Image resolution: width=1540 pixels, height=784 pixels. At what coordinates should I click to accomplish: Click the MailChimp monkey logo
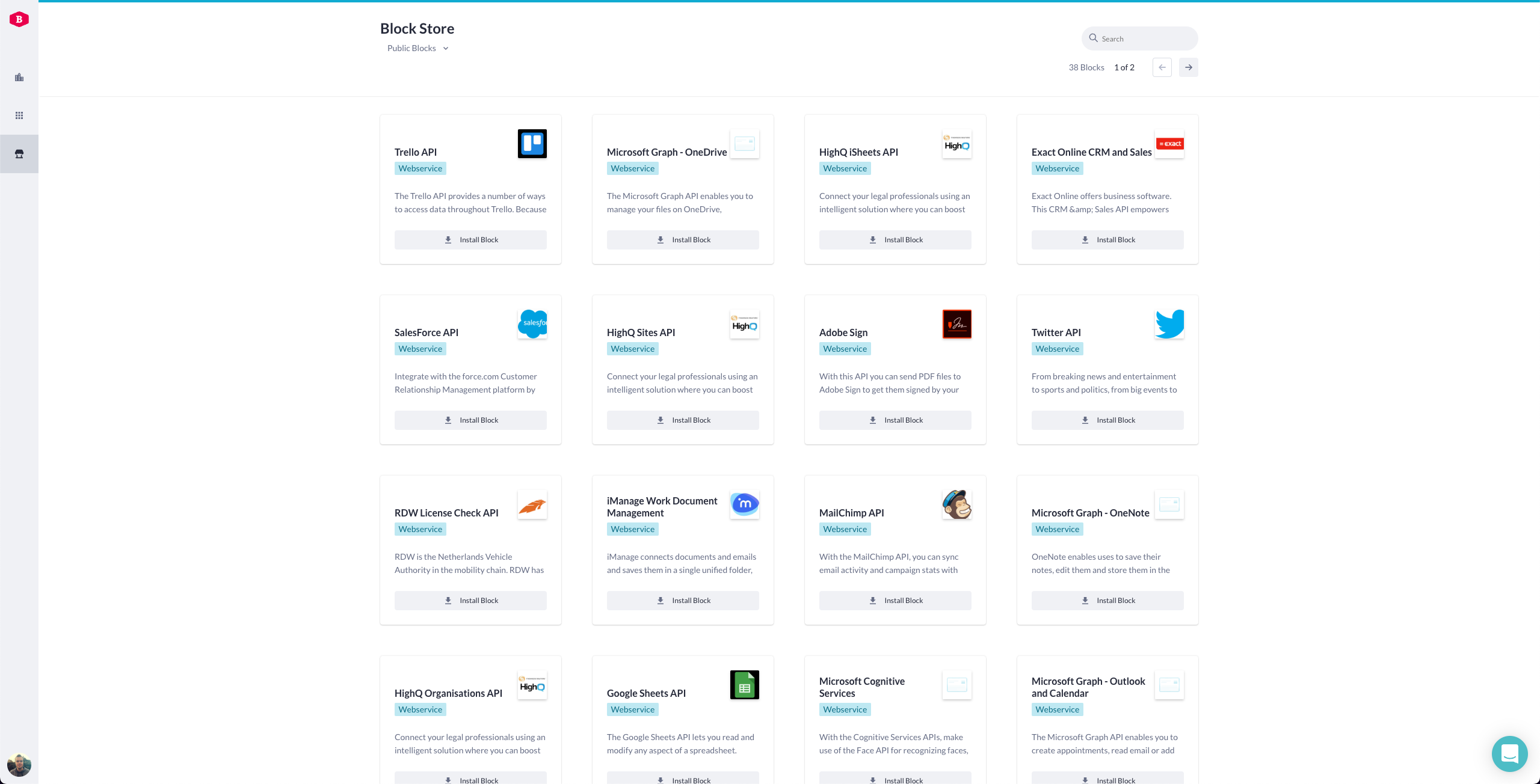tap(956, 504)
